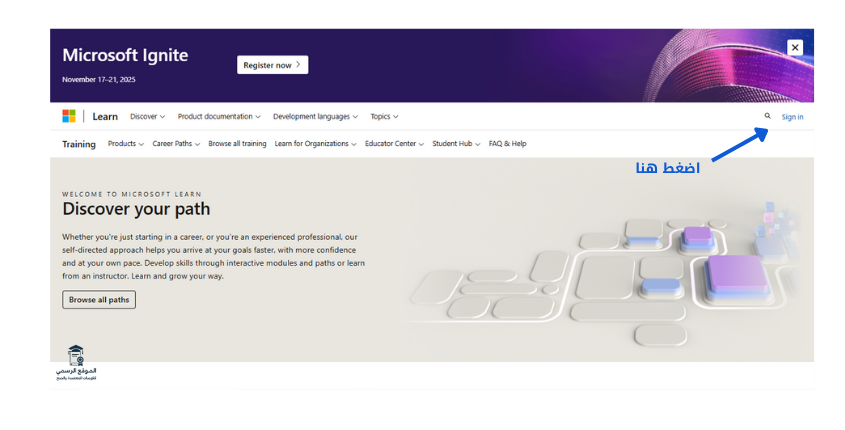The height and width of the screenshot is (430, 845).
Task: Click the Training heading link
Action: click(79, 144)
